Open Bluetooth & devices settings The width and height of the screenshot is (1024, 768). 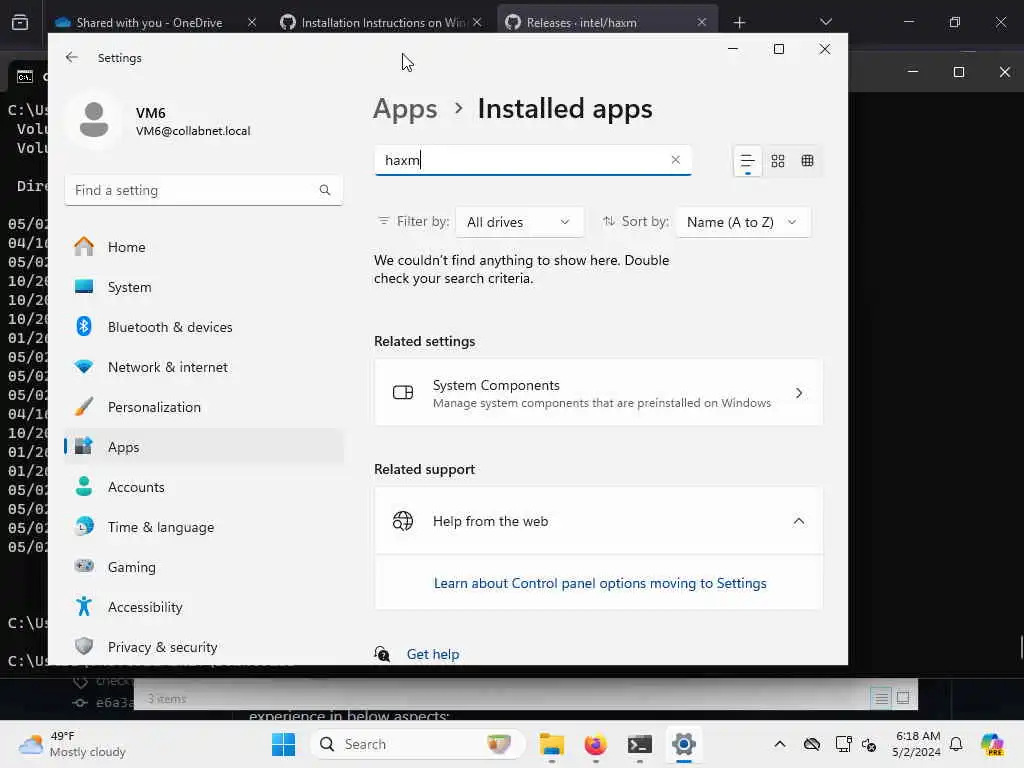point(204,327)
